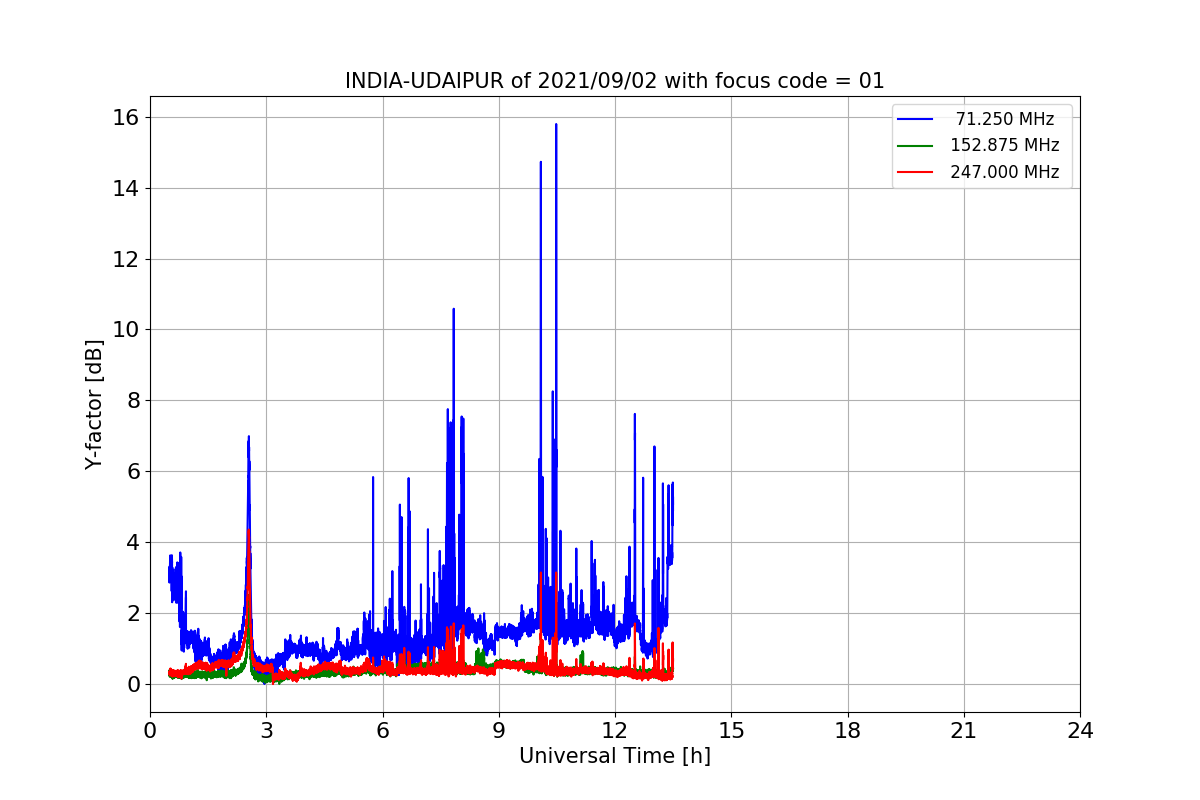The image size is (1200, 800).
Task: Click the x-axis tick label 9
Action: (498, 730)
